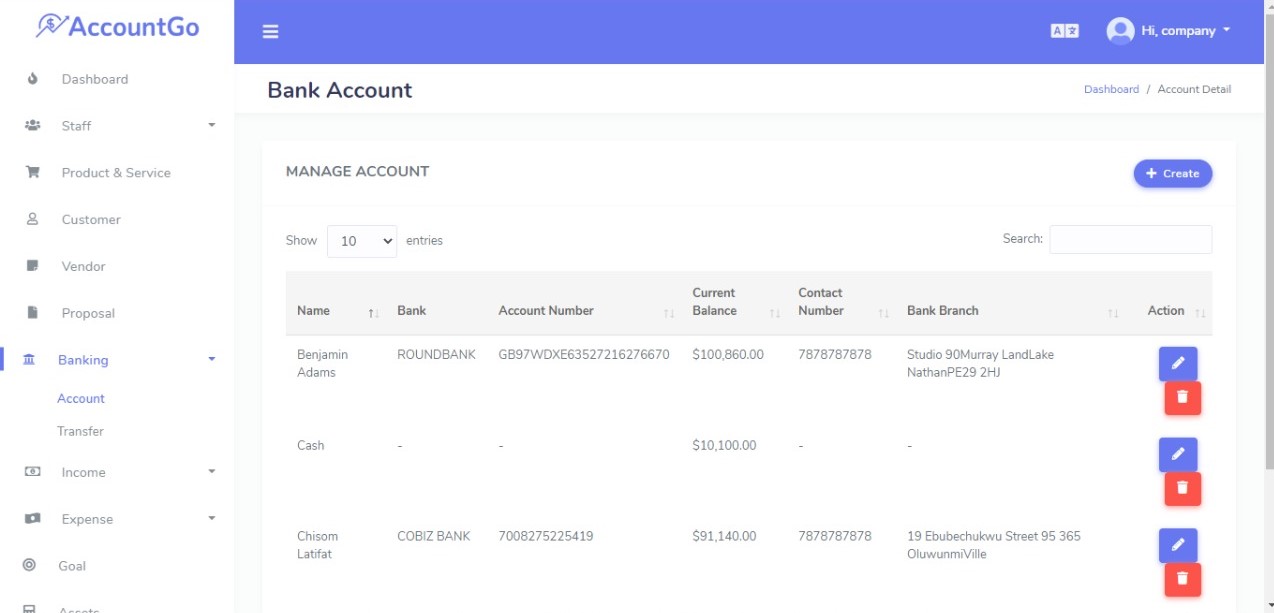
Task: Delete the Benjamin Adams account with trash icon
Action: [1183, 398]
